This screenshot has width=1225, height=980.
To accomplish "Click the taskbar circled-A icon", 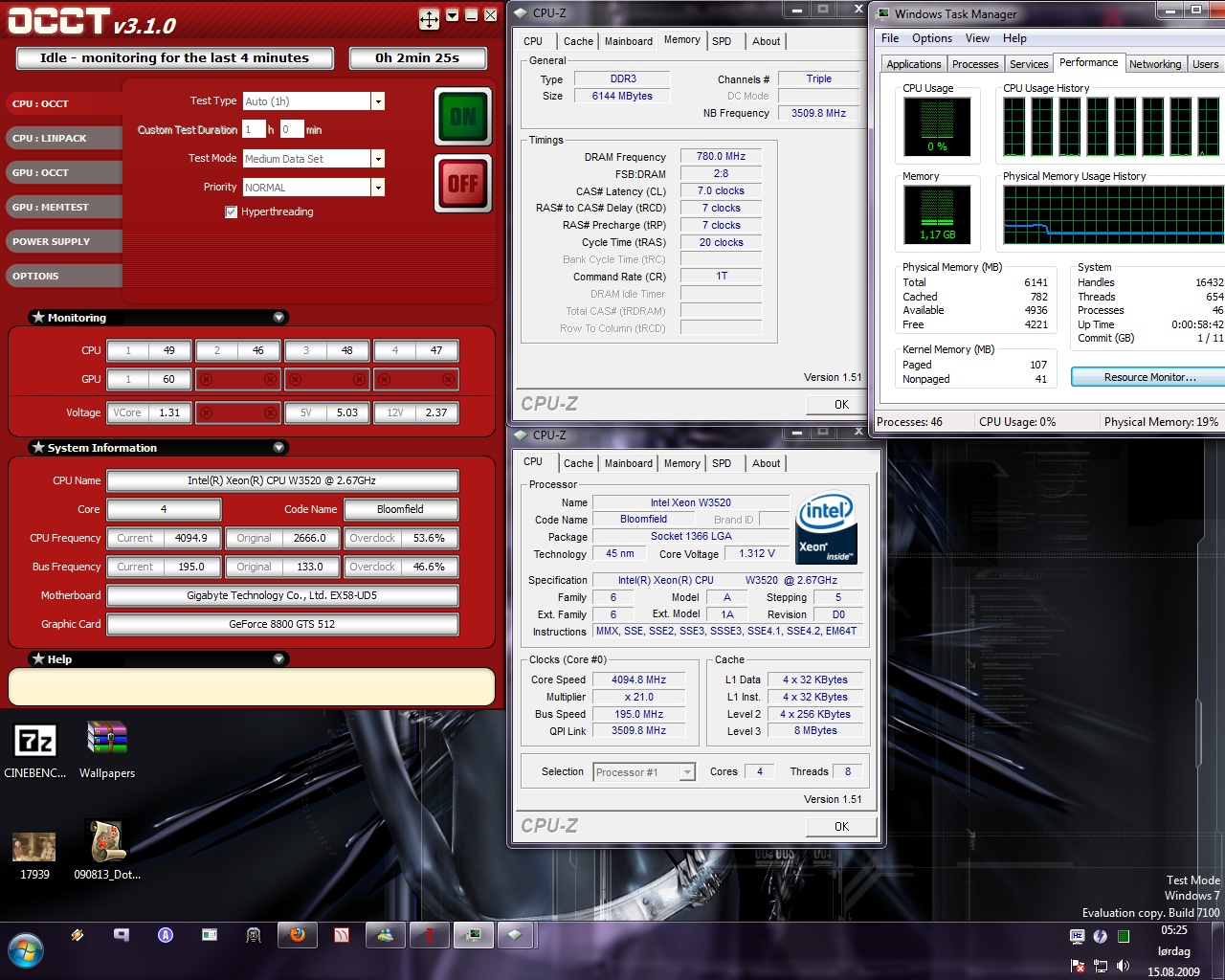I will (x=166, y=935).
